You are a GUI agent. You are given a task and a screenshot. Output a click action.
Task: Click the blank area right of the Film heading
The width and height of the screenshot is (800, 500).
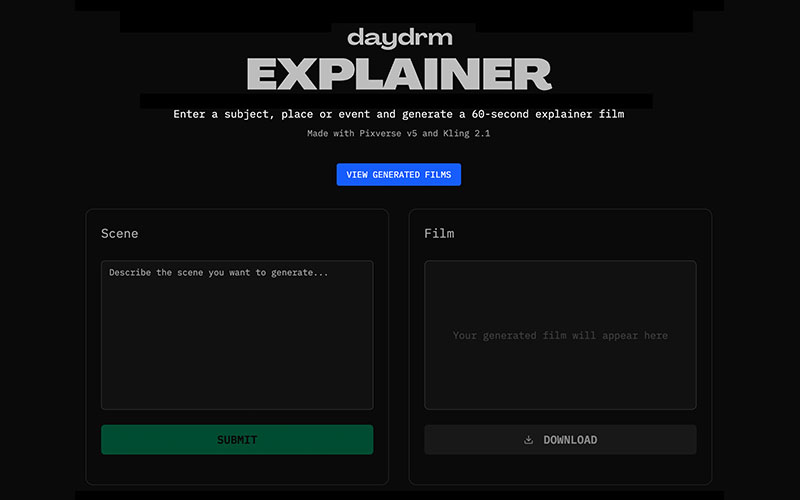pos(600,234)
